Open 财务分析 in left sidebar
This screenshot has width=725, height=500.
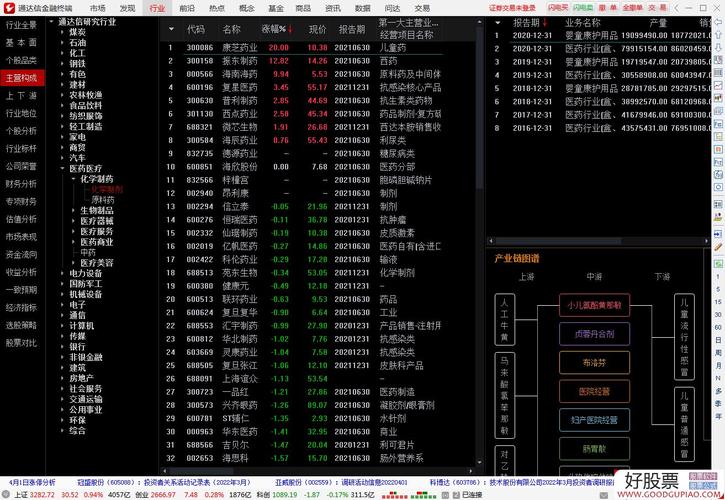(x=21, y=184)
